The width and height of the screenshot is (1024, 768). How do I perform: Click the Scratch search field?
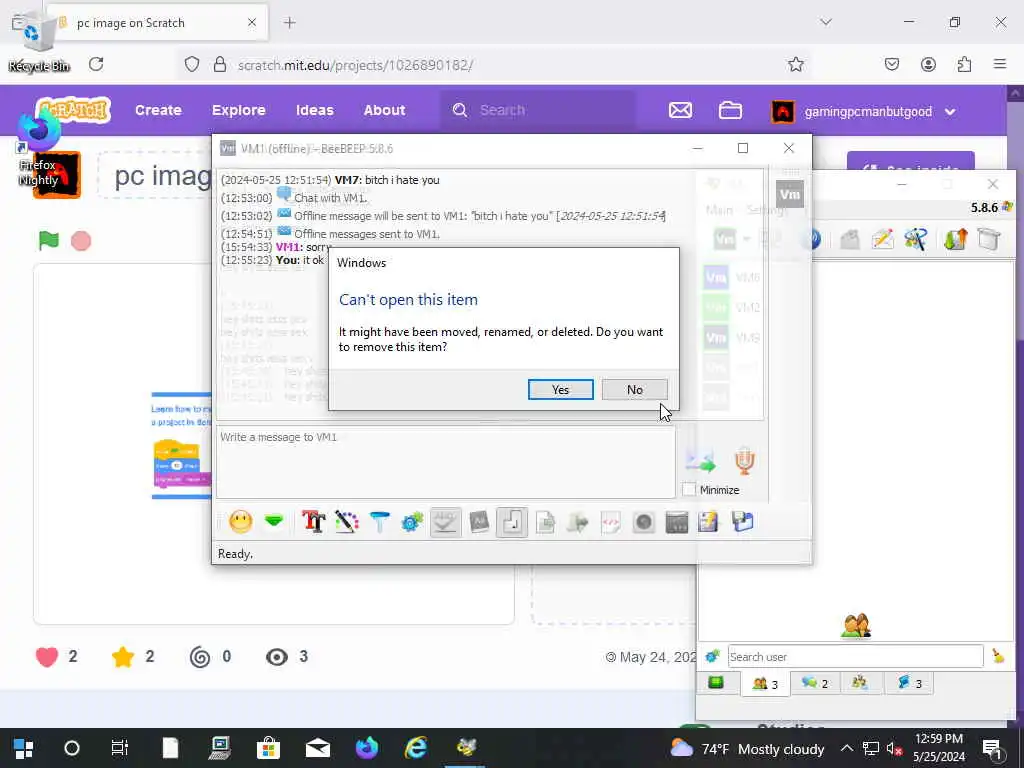(x=539, y=110)
